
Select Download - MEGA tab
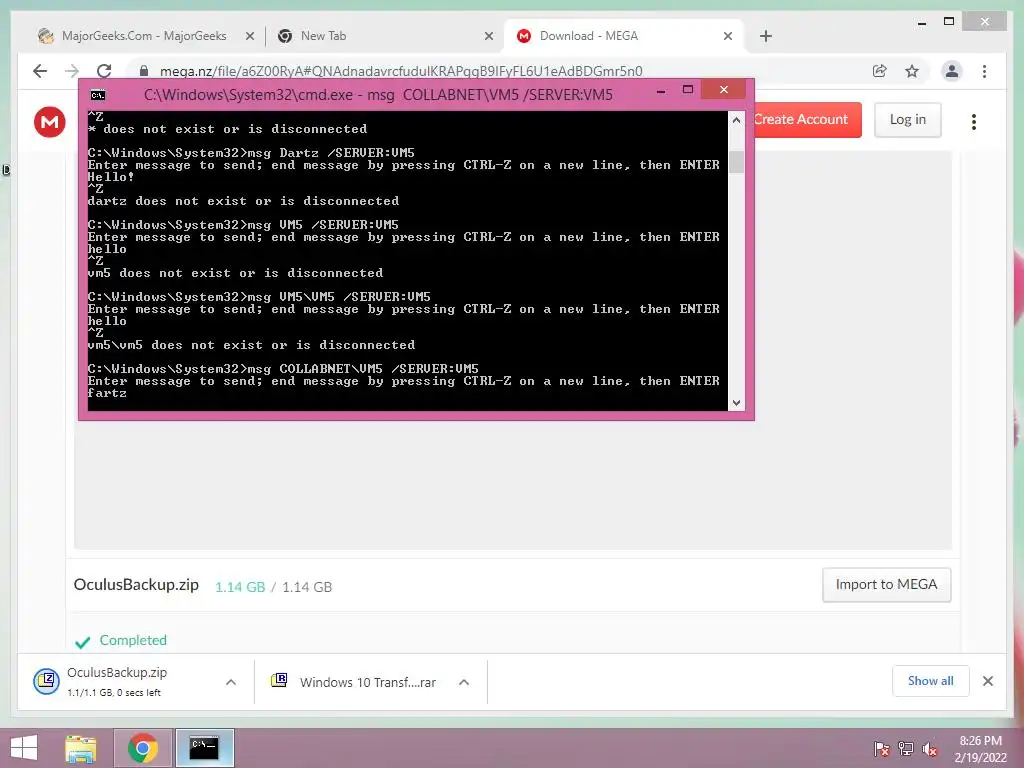(624, 36)
